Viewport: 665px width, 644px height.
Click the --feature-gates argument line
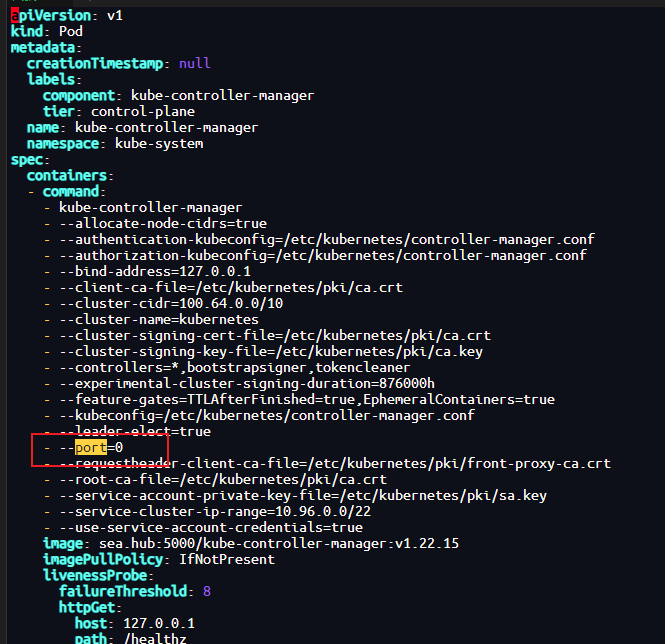[307, 399]
